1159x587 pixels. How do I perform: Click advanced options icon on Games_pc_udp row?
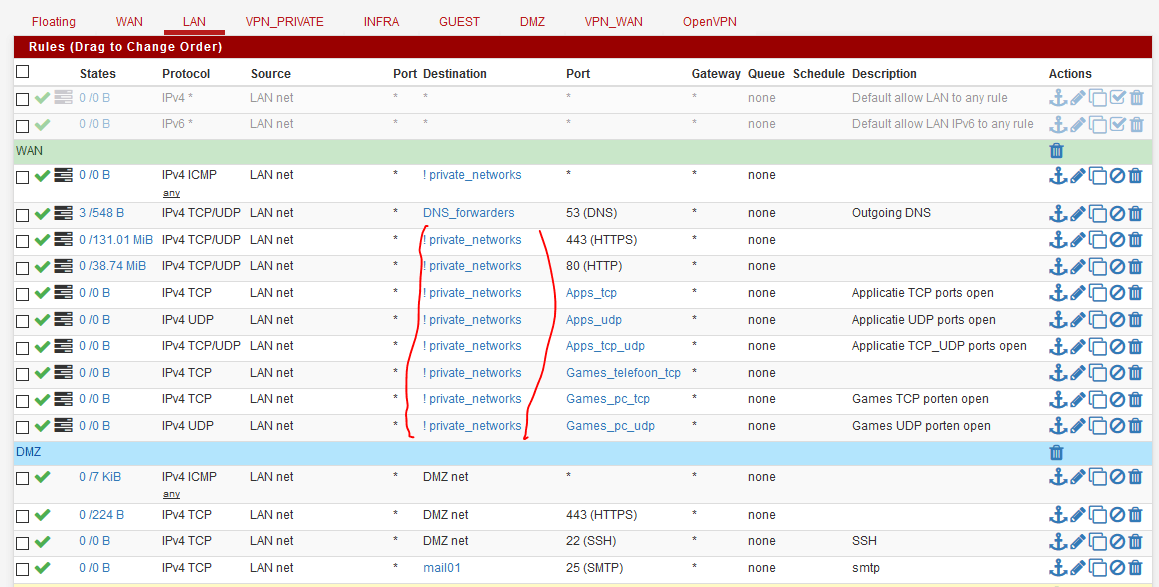pos(64,426)
